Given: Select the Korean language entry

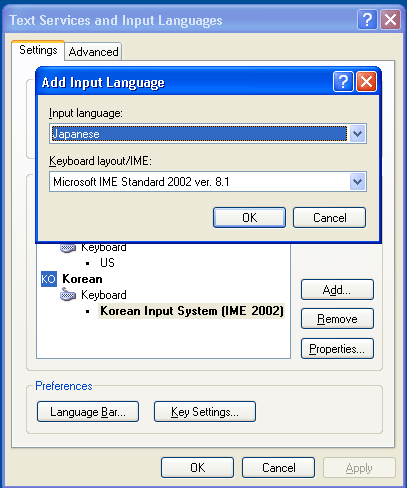Looking at the screenshot, I should (x=82, y=279).
